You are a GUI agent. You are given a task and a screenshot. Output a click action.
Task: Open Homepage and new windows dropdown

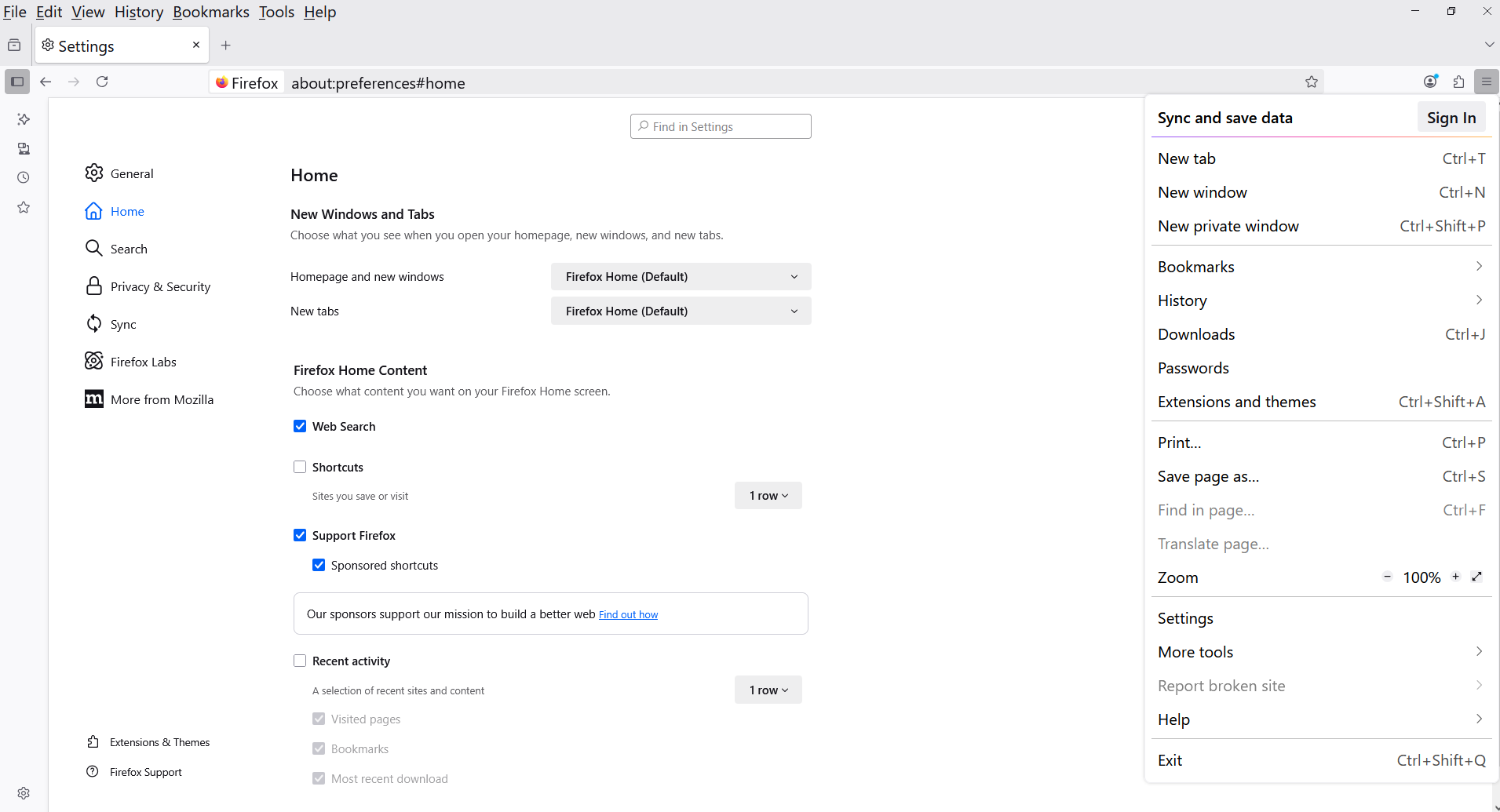coord(681,277)
